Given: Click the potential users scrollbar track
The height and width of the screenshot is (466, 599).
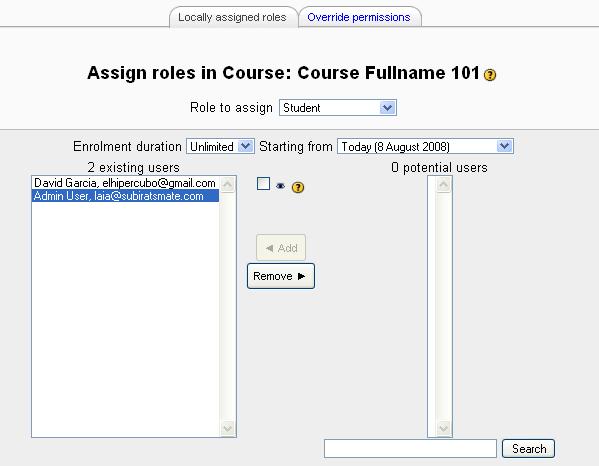Looking at the screenshot, I should click(444, 306).
